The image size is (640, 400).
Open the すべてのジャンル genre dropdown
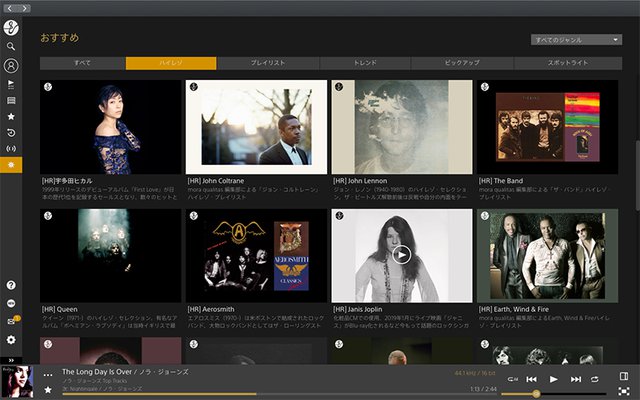577,40
